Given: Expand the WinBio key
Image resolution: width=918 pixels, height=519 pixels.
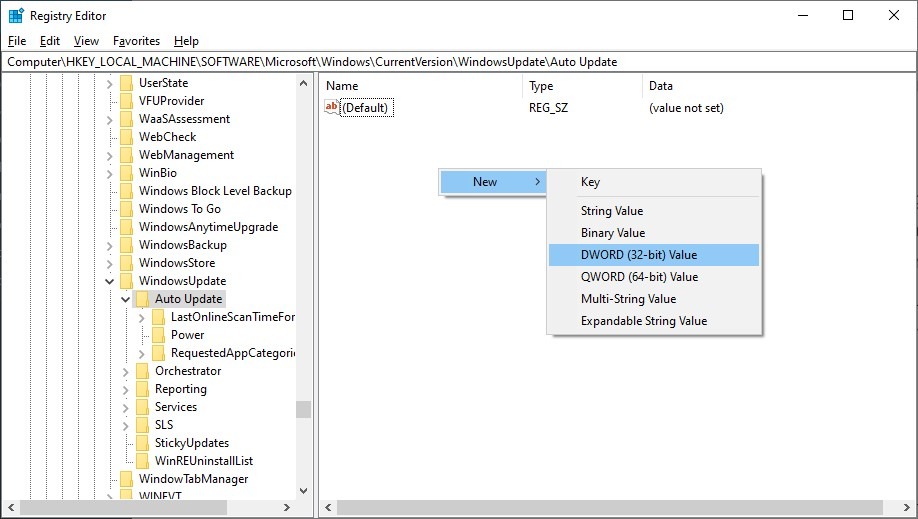Looking at the screenshot, I should click(109, 173).
